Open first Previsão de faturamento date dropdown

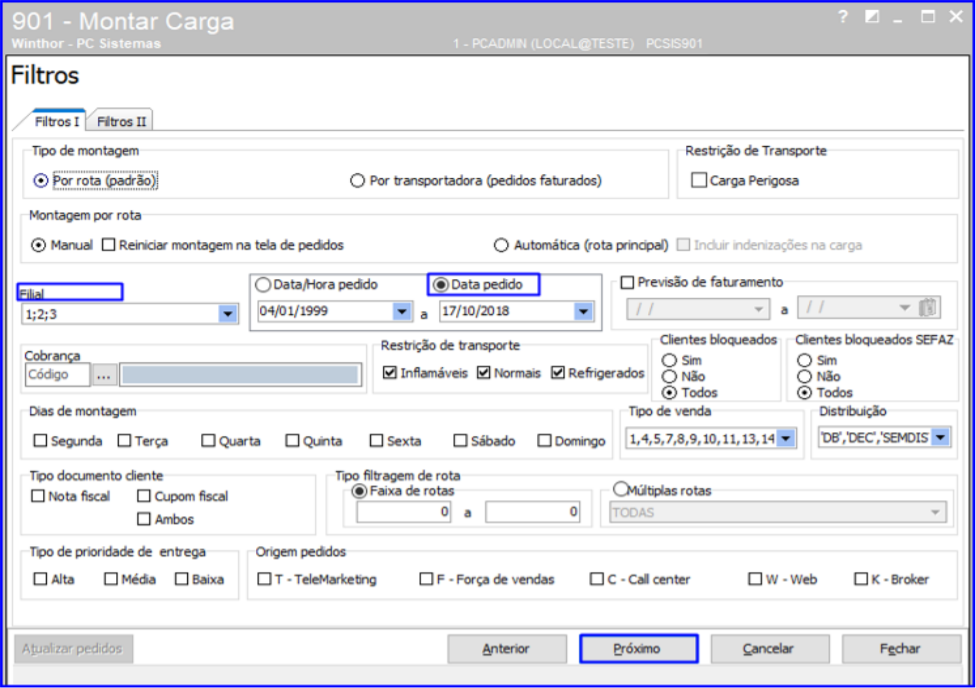tap(759, 309)
